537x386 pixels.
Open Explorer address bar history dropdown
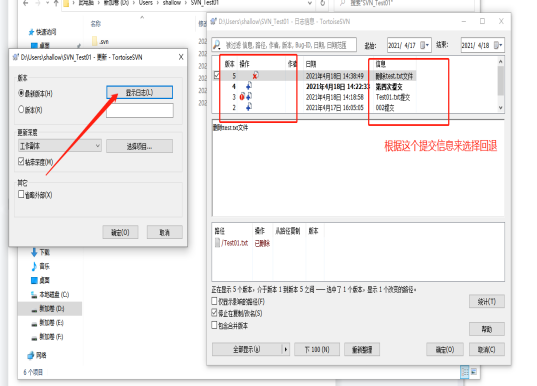coord(310,3)
